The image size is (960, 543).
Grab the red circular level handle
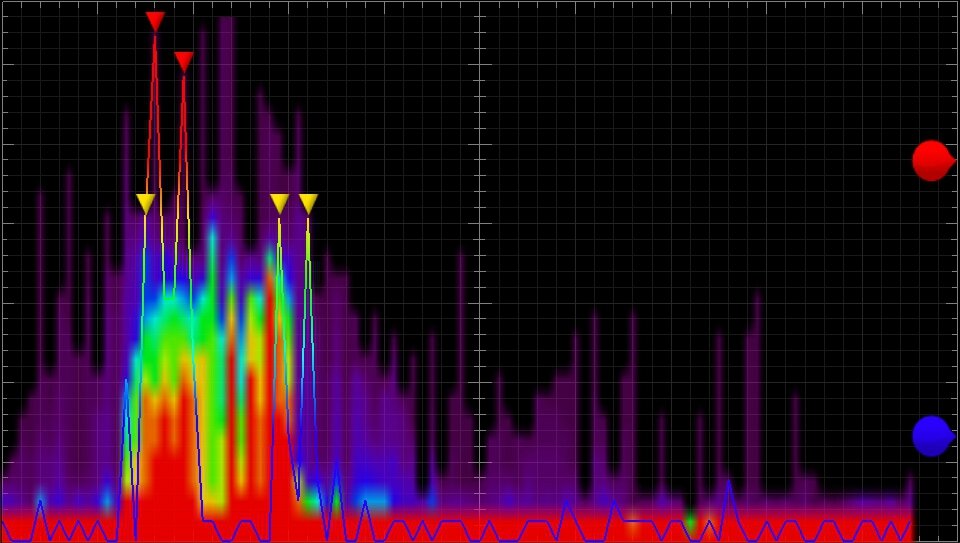point(933,161)
